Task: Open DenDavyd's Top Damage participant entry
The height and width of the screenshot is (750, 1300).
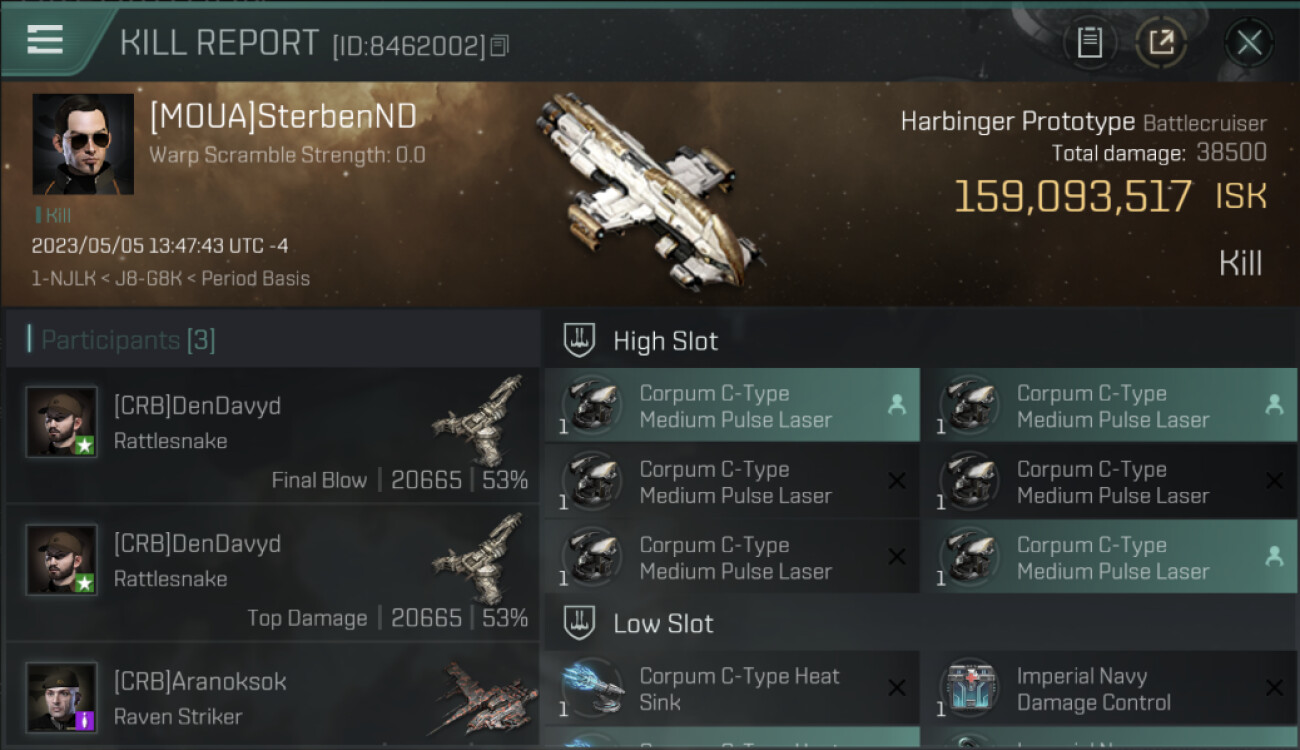Action: 272,573
